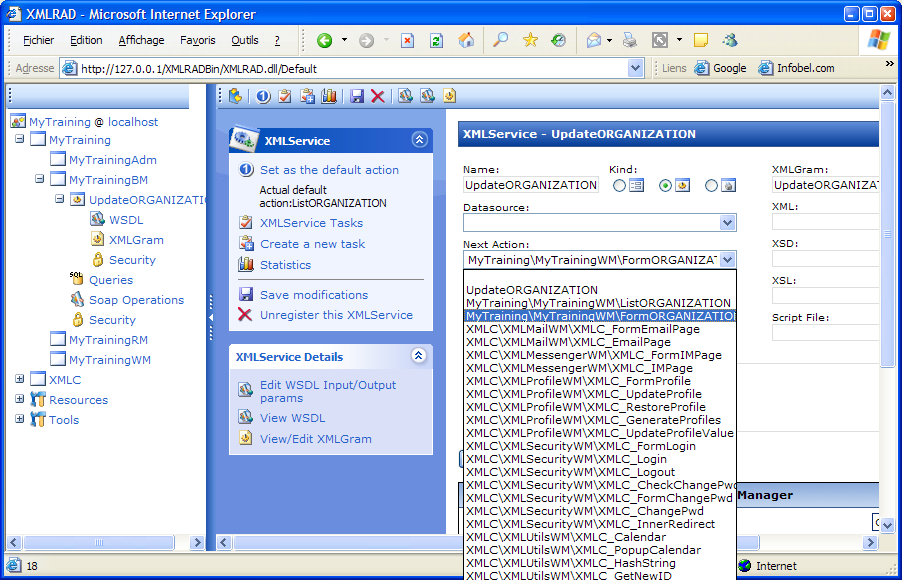Click the save diskette icon in toolbar
Image resolution: width=902 pixels, height=580 pixels.
click(357, 96)
